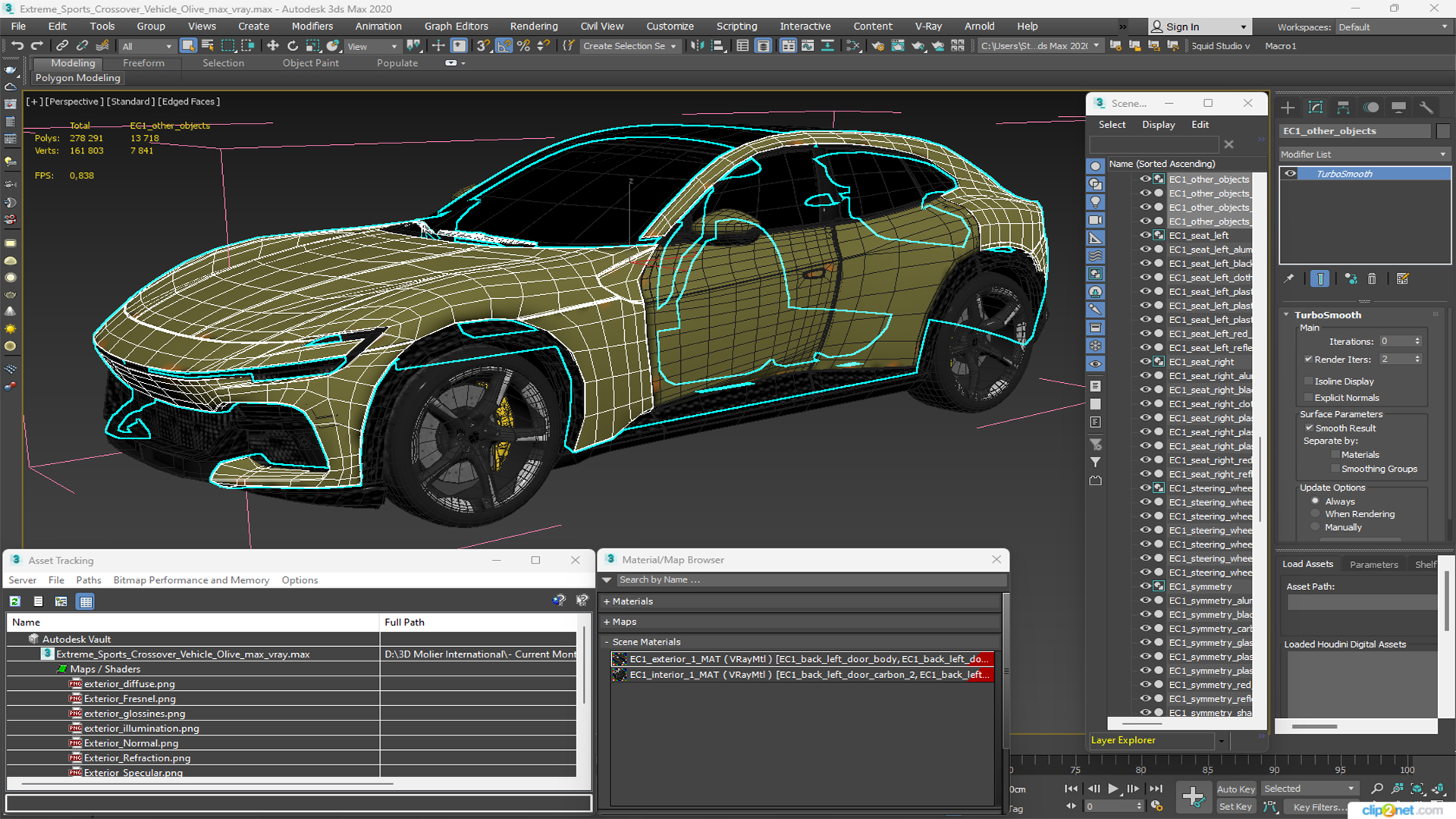The image size is (1456, 819).
Task: Enable Separate by Materials checkbox
Action: click(1335, 455)
